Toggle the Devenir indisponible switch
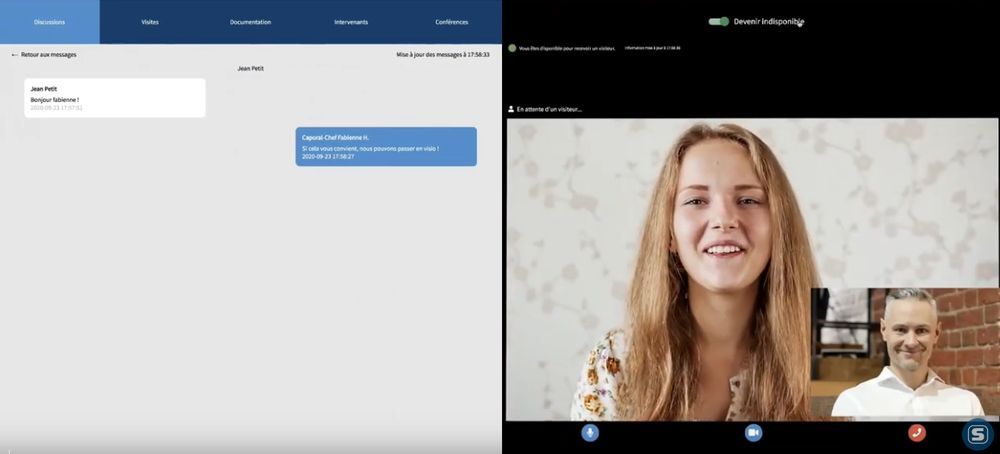 [719, 22]
